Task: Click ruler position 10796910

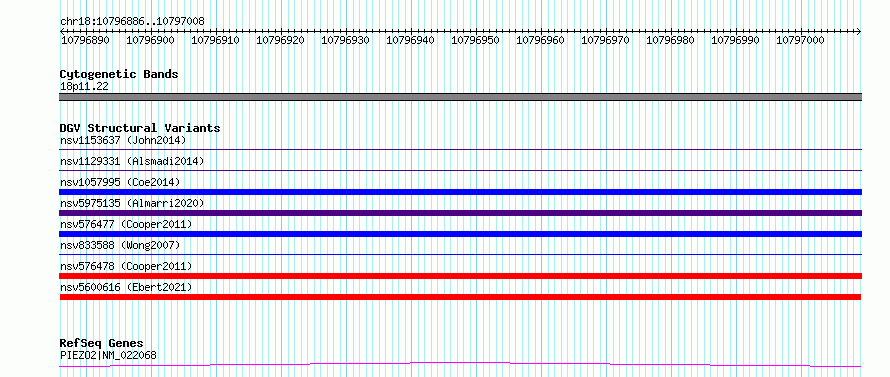Action: click(215, 40)
